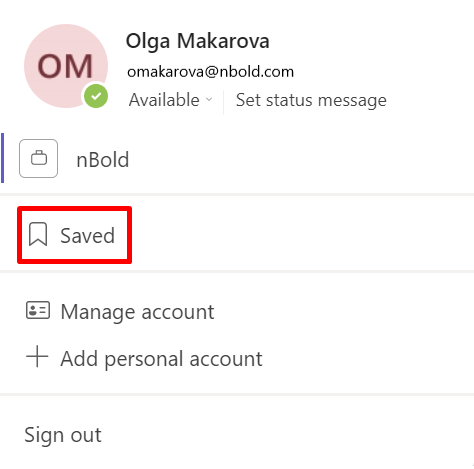Sign out of the Teams account
Screen dimensions: 474x469
pyautogui.click(x=63, y=435)
